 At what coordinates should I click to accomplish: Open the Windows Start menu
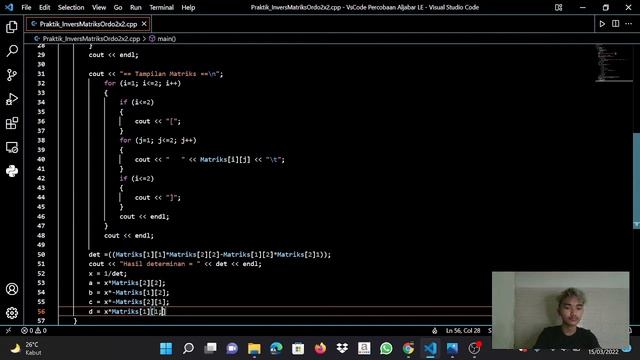[x=166, y=348]
